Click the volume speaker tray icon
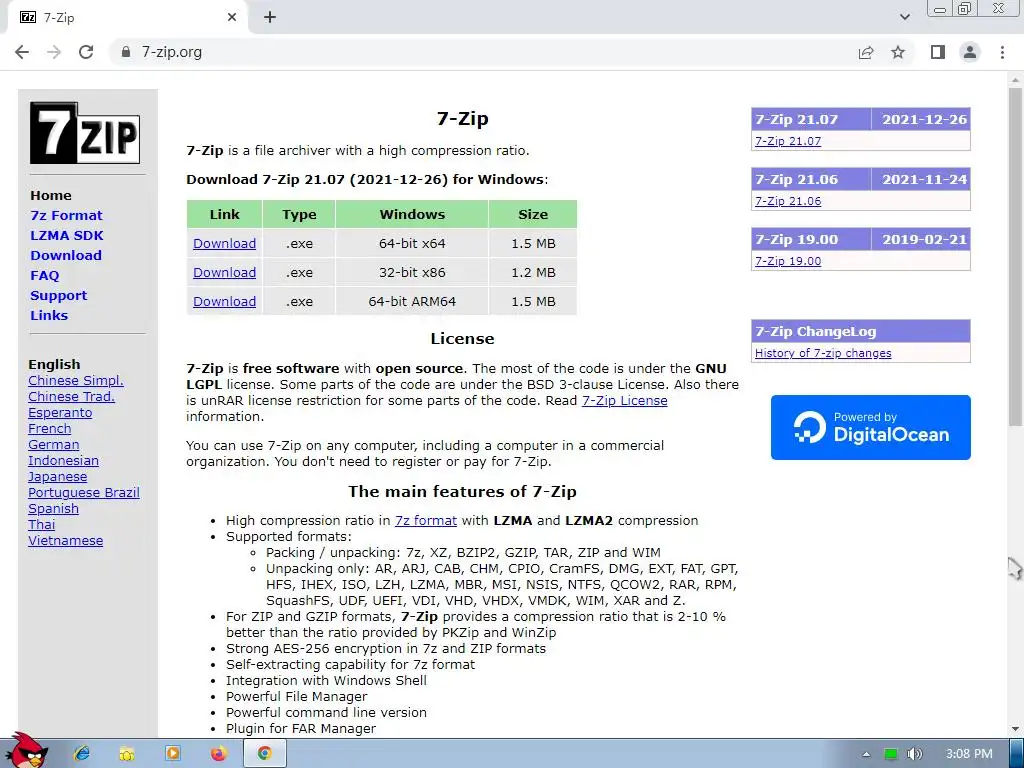 click(x=915, y=754)
